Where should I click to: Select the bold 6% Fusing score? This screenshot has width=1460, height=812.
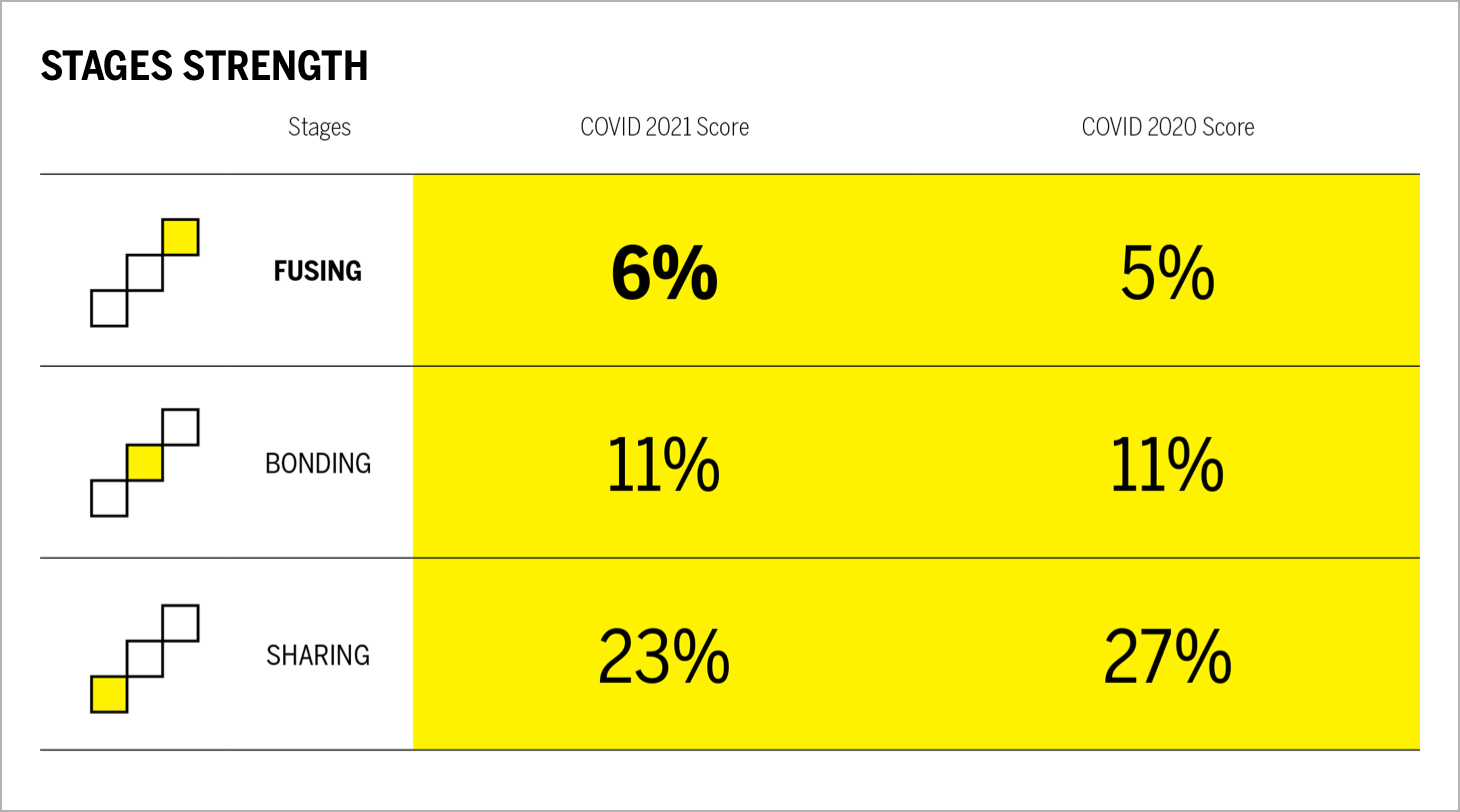pyautogui.click(x=664, y=275)
